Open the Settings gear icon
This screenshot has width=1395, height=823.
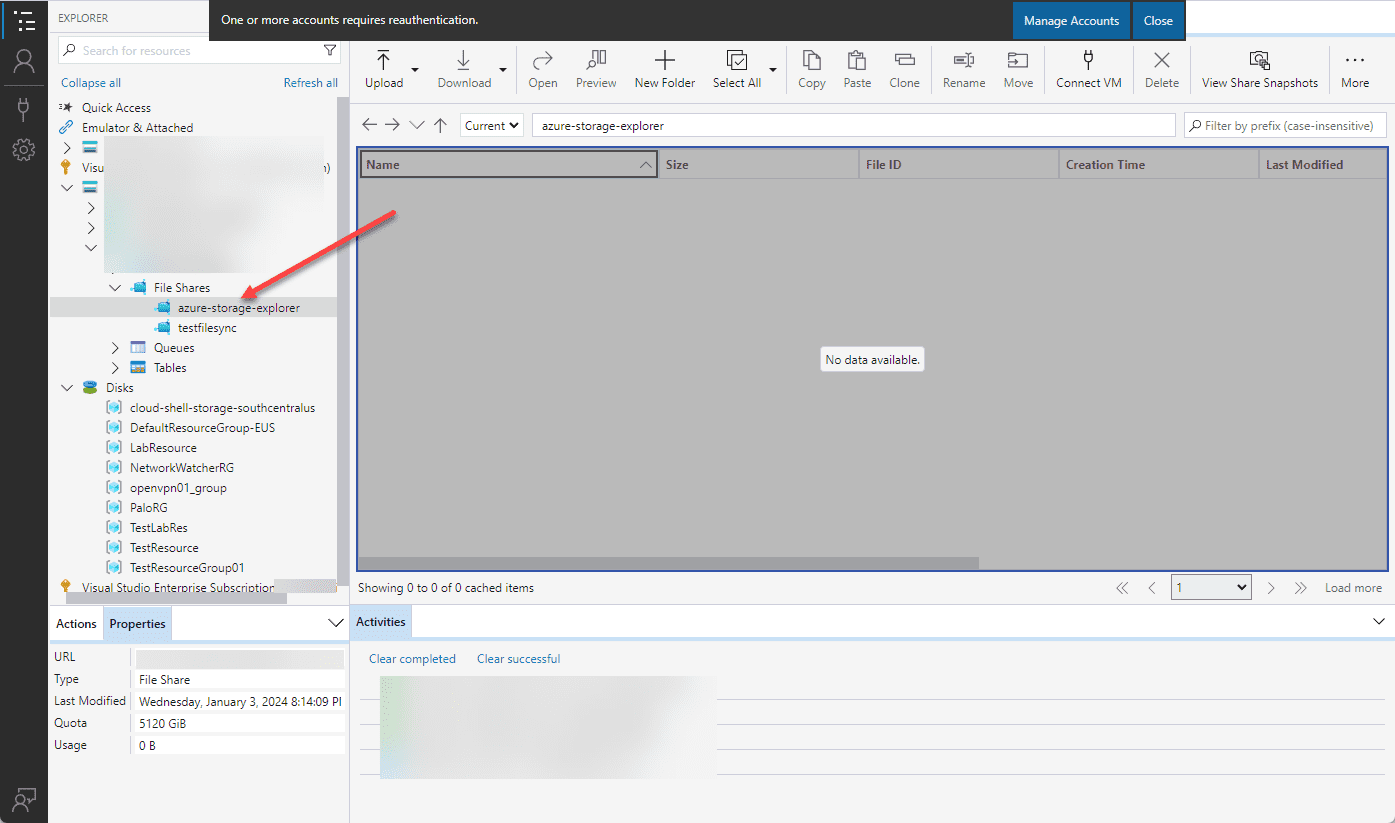click(24, 150)
